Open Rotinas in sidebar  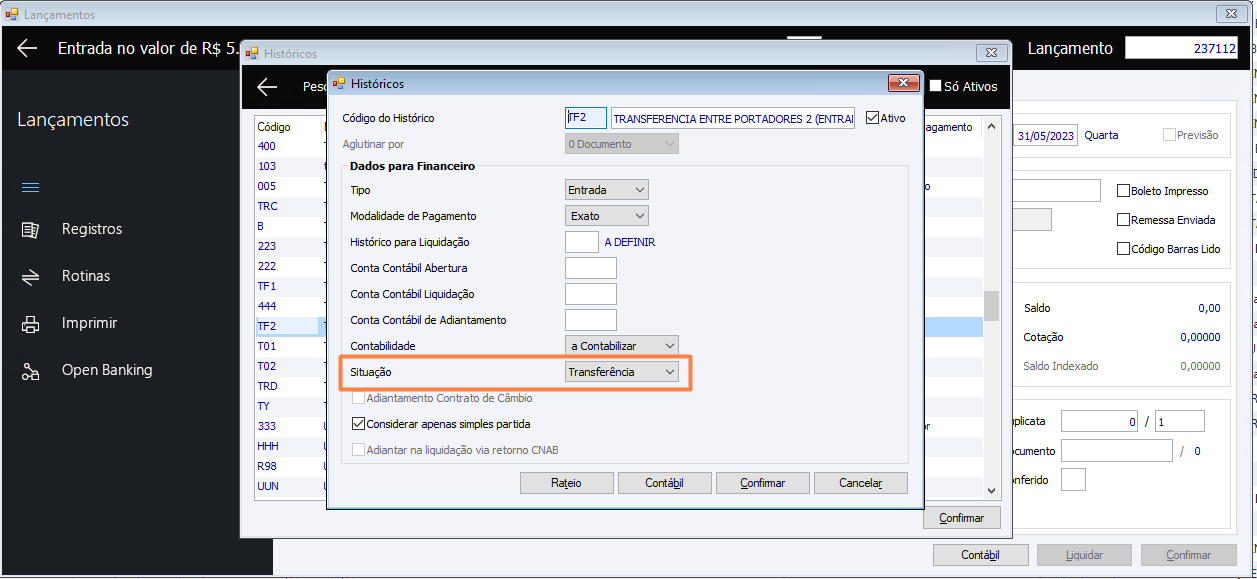coord(86,276)
